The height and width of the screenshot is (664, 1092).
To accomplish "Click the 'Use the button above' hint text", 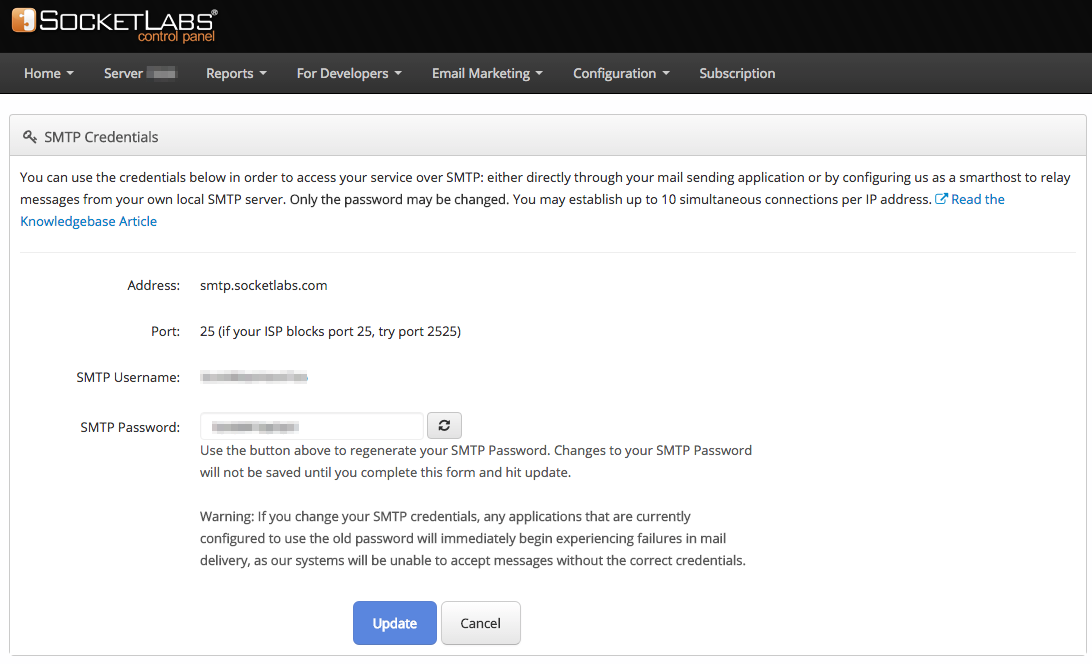I will coord(476,461).
